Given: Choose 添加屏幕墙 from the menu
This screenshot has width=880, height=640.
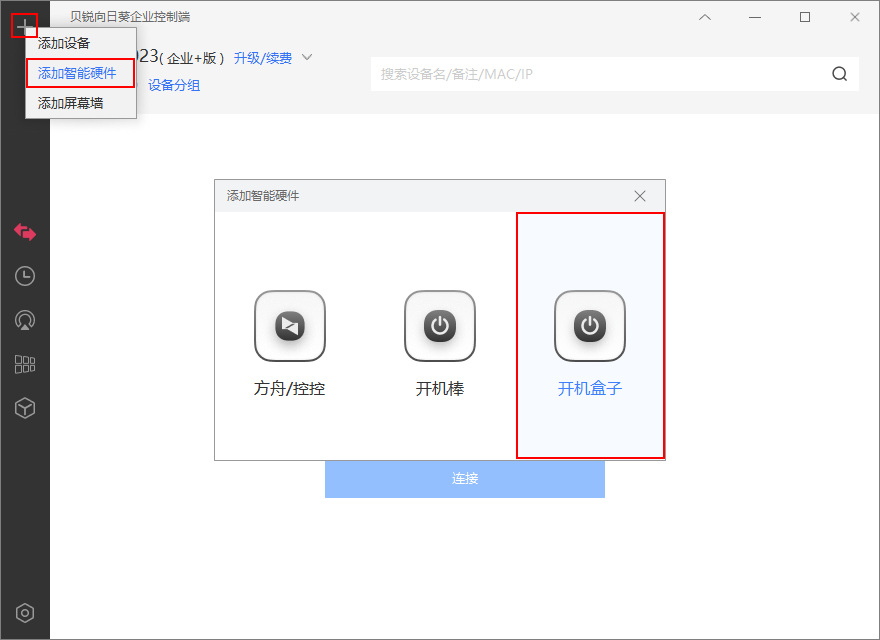Looking at the screenshot, I should [x=81, y=103].
